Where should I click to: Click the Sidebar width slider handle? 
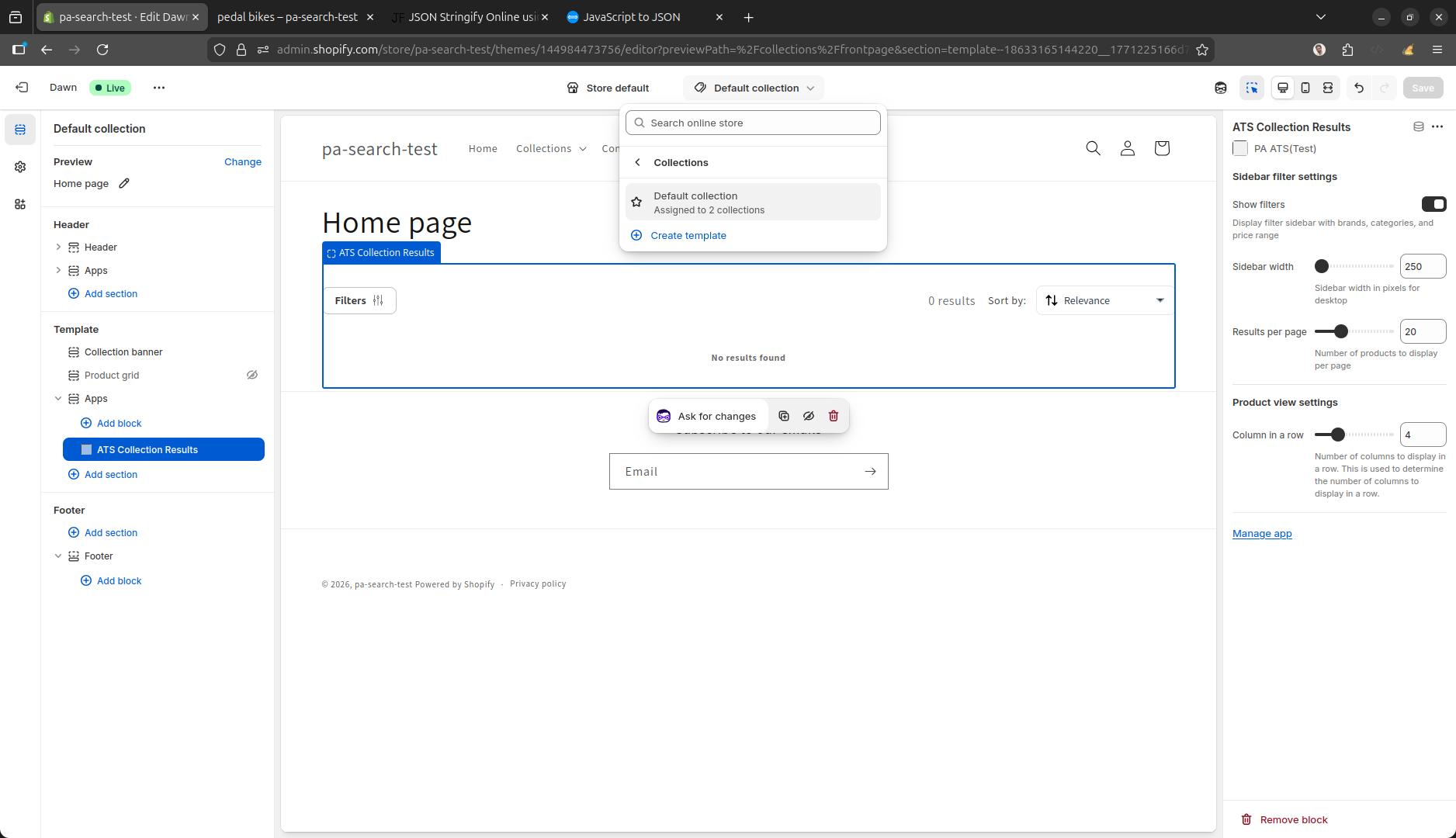pos(1322,267)
